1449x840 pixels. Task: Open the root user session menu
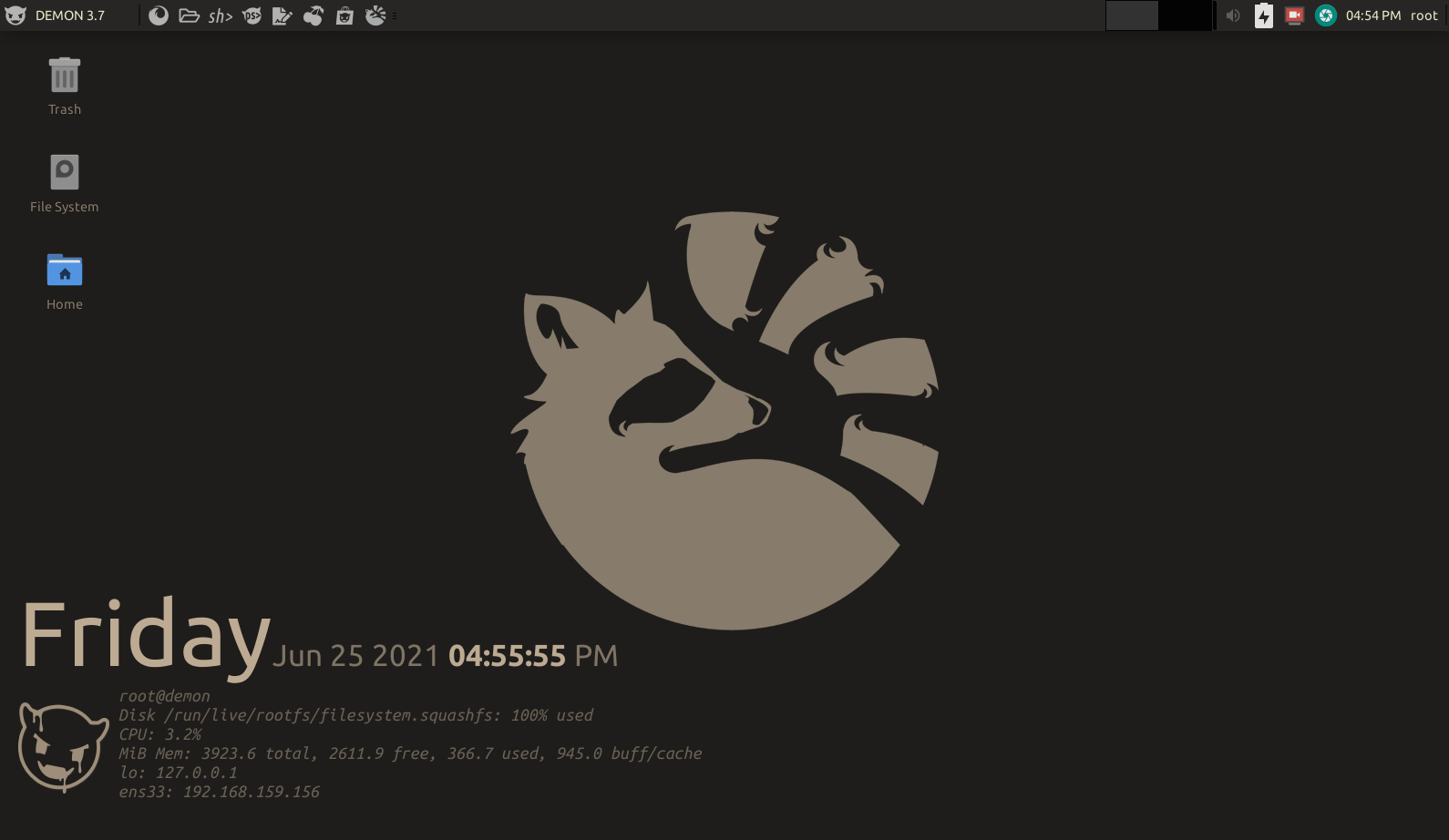(1423, 15)
